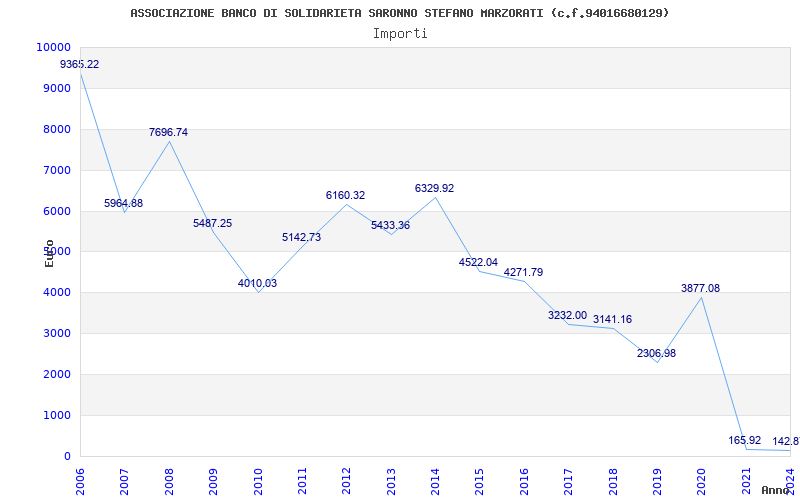800x500 pixels.
Task: Click the 6160.32 data label
Action: [x=346, y=195]
